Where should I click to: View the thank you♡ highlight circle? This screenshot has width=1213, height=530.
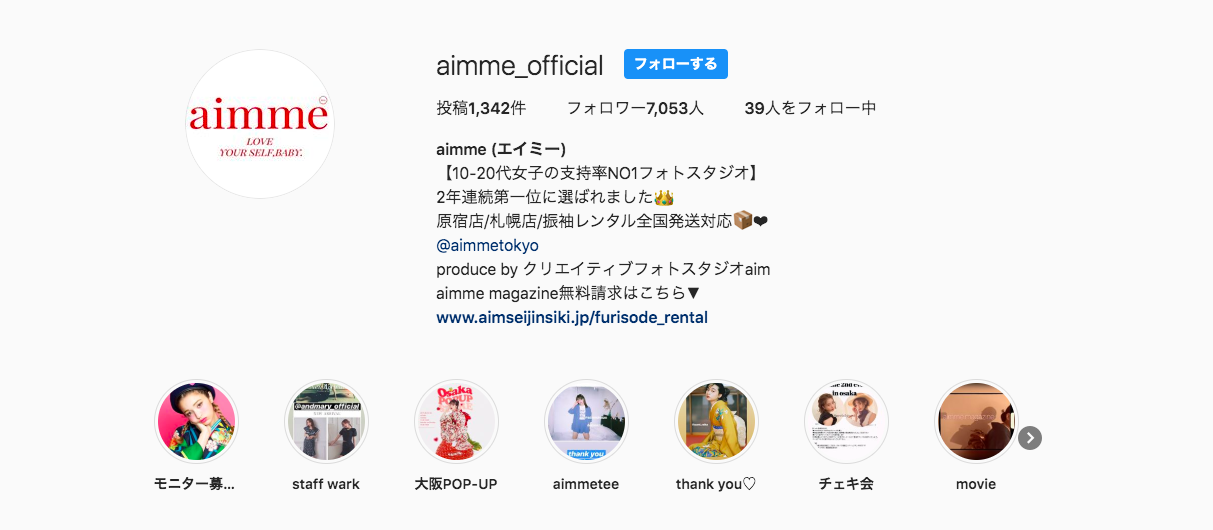(x=716, y=421)
